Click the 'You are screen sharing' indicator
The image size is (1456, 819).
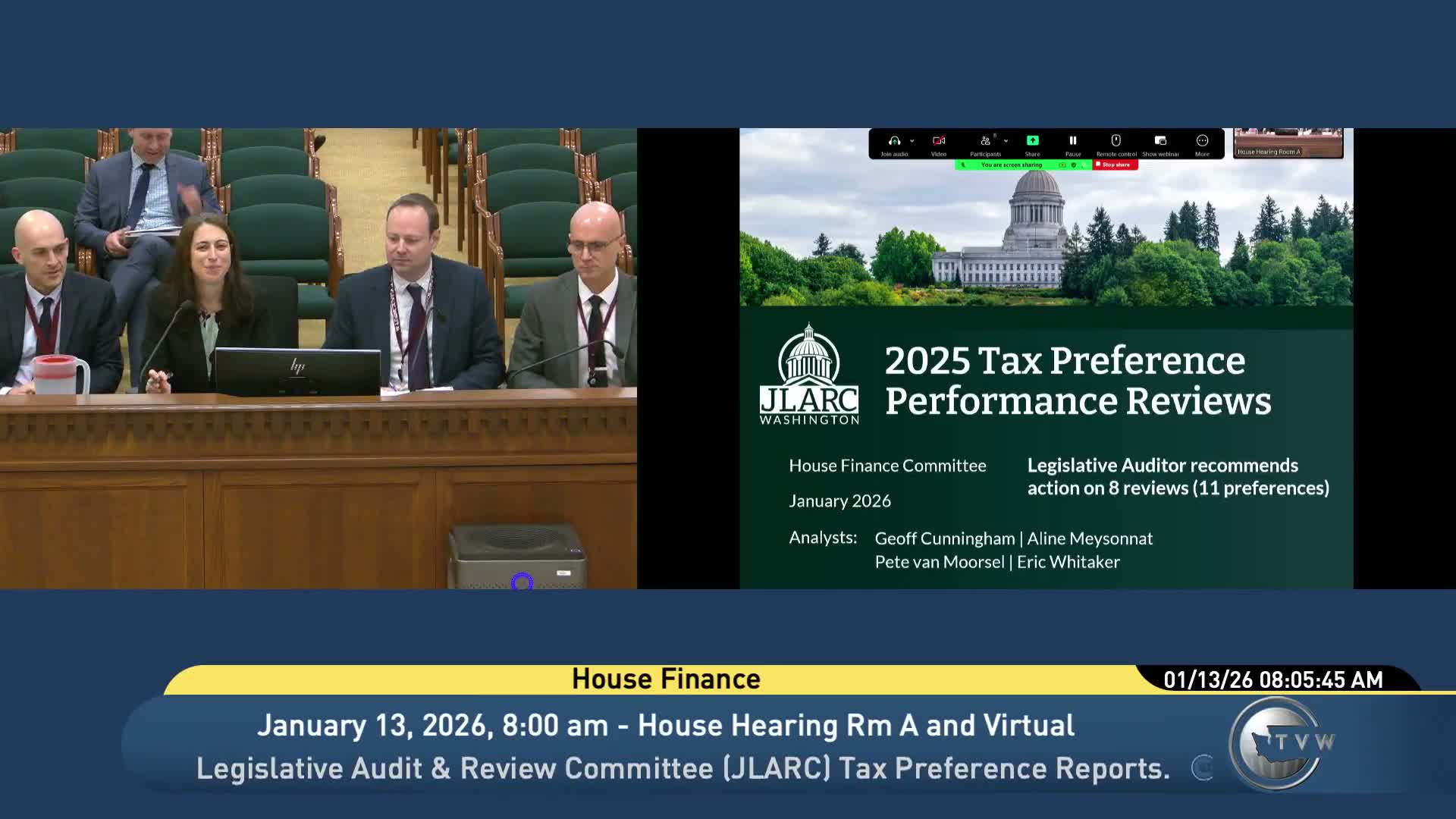pyautogui.click(x=1012, y=165)
